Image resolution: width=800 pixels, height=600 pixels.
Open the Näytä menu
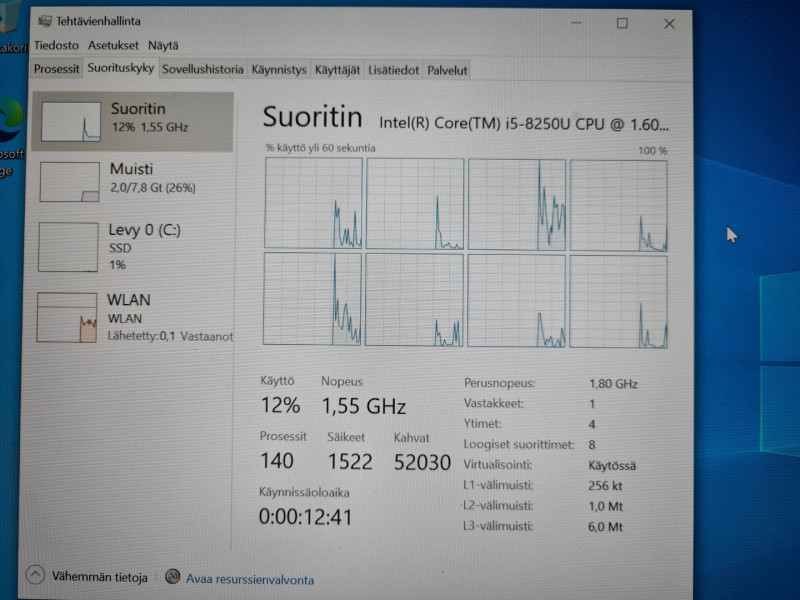(x=163, y=45)
